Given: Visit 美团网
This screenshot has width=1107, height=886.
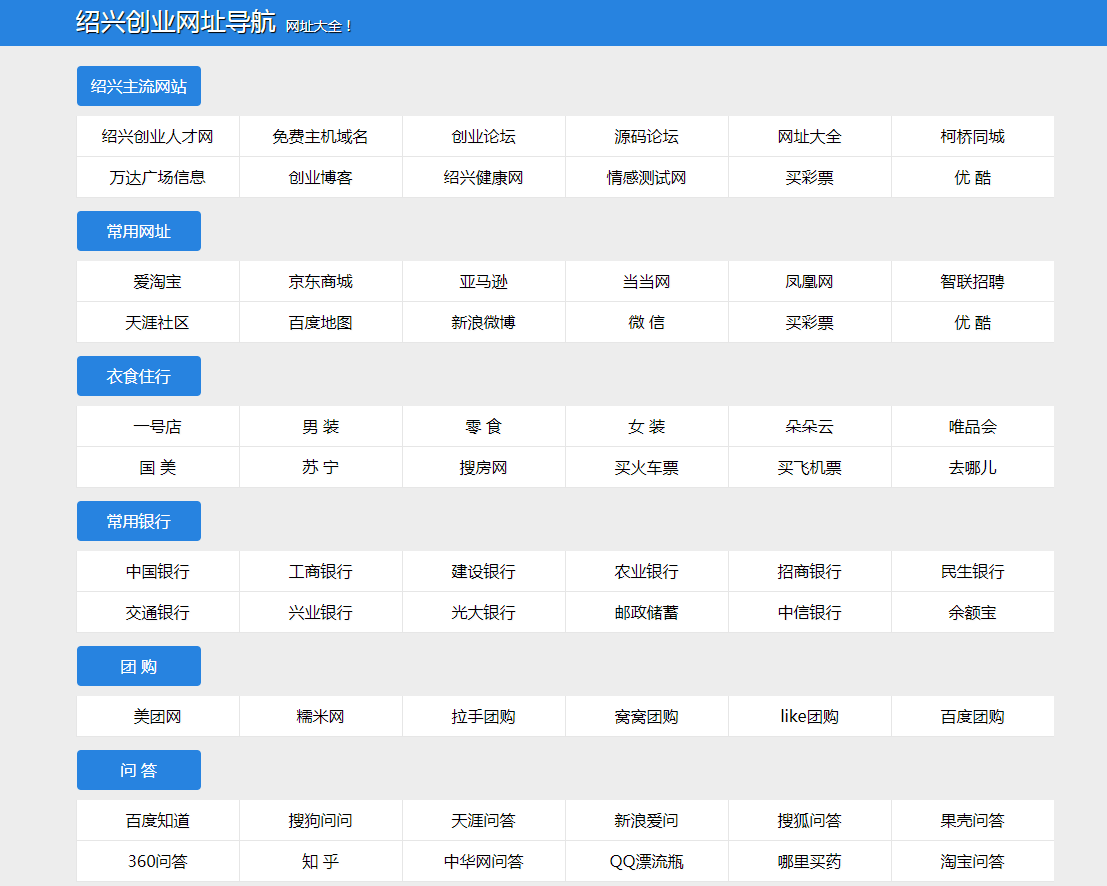Looking at the screenshot, I should click(x=157, y=717).
